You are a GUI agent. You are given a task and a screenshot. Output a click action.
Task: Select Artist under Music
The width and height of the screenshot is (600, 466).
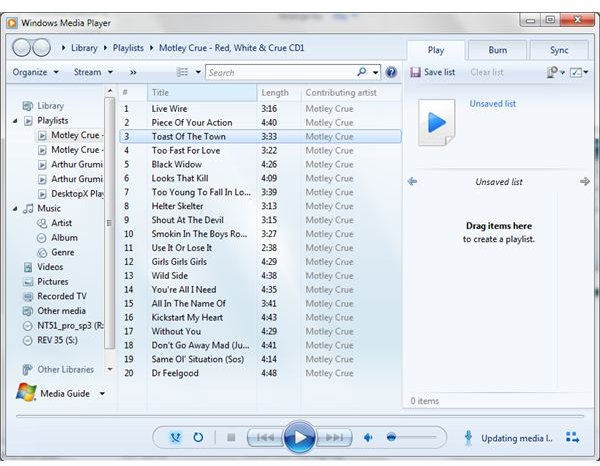[x=61, y=223]
